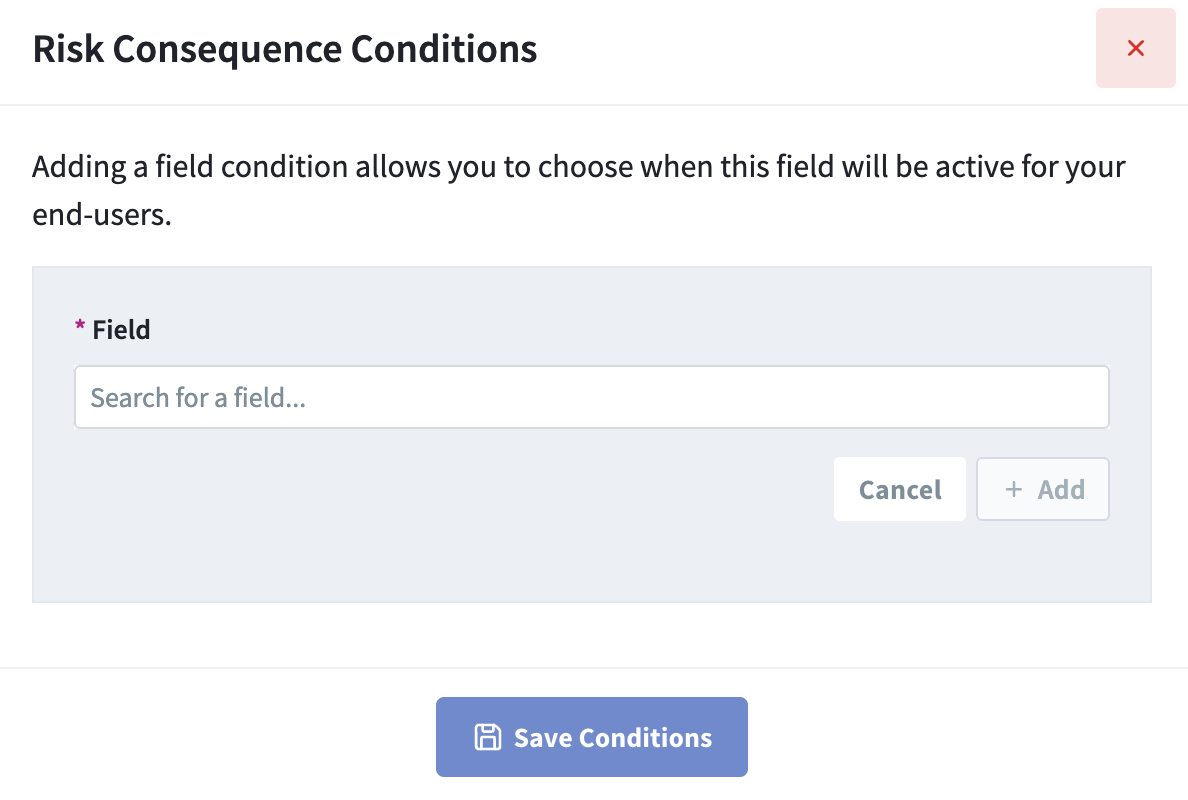The image size is (1188, 800).
Task: Click the "end-users." text line
Action: point(102,215)
